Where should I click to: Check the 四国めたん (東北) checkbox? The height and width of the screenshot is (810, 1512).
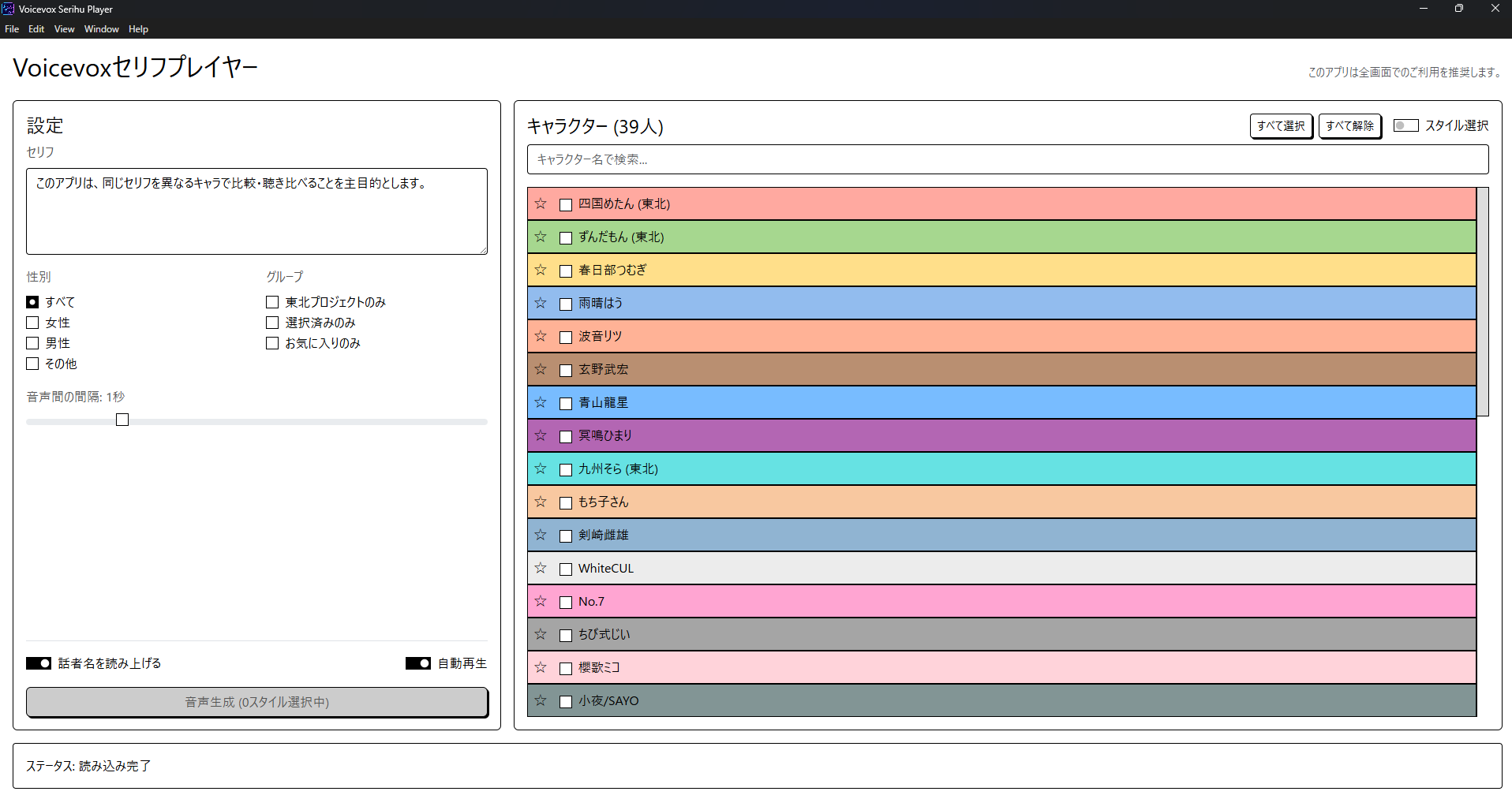point(566,205)
